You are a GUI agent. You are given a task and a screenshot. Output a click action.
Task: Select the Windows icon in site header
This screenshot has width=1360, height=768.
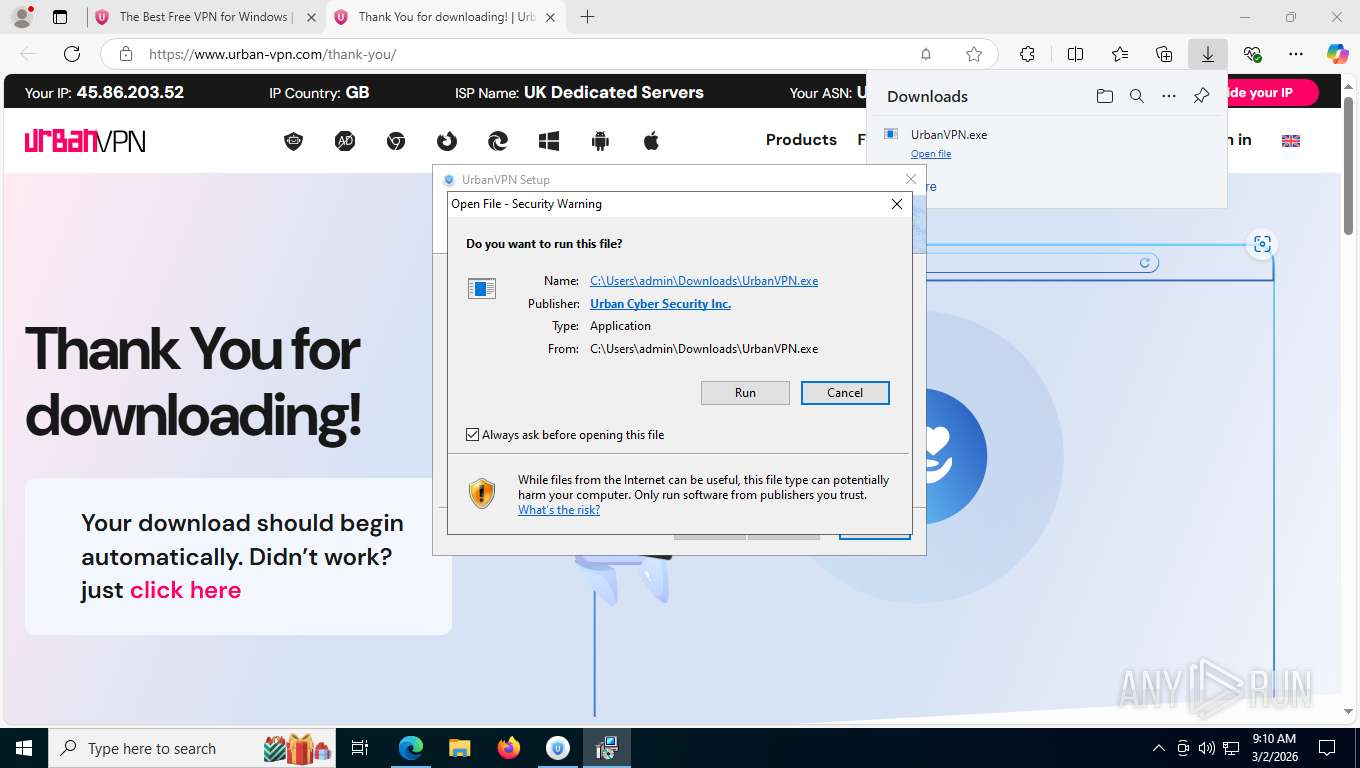pos(549,141)
